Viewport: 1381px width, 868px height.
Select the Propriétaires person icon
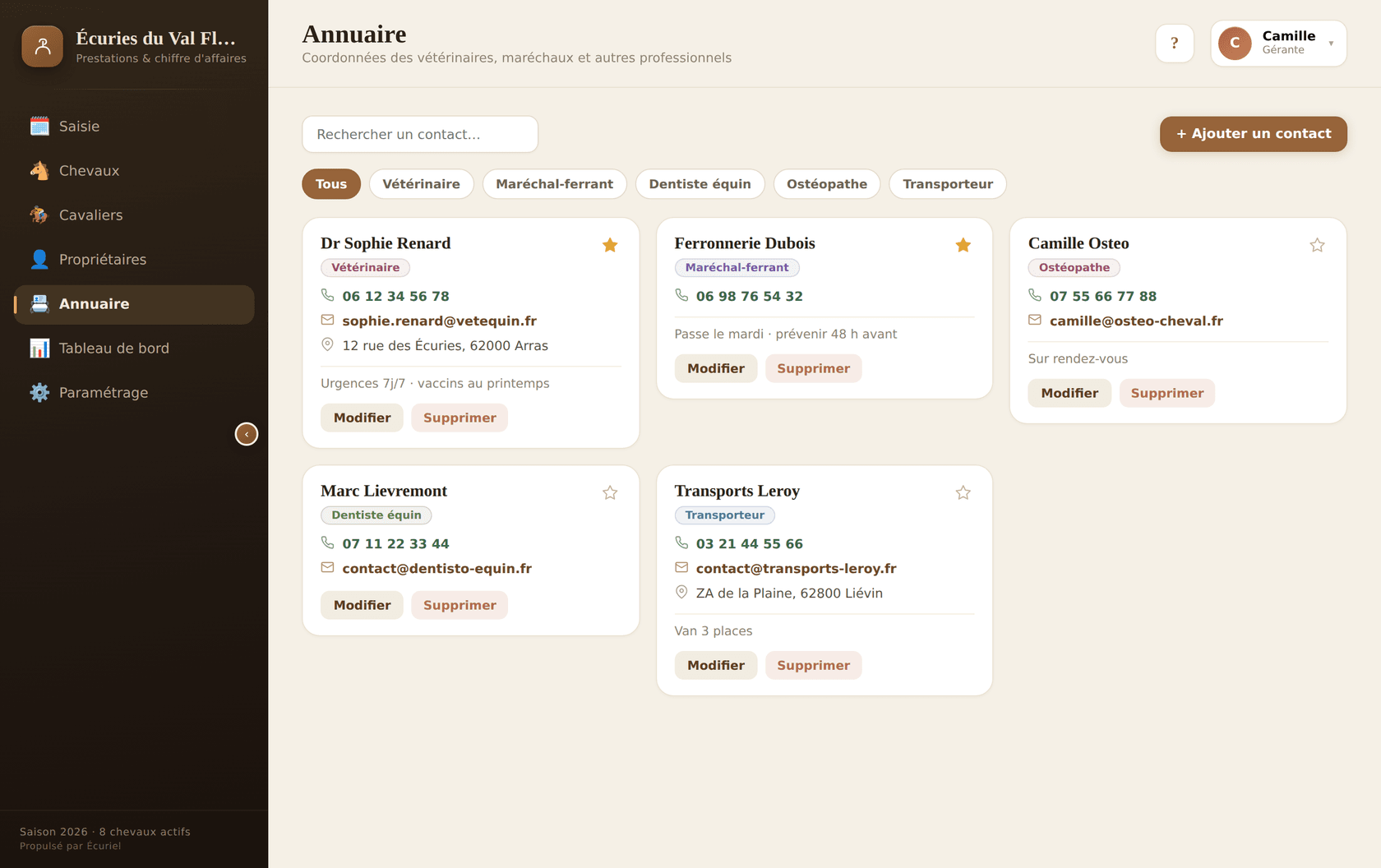click(39, 259)
